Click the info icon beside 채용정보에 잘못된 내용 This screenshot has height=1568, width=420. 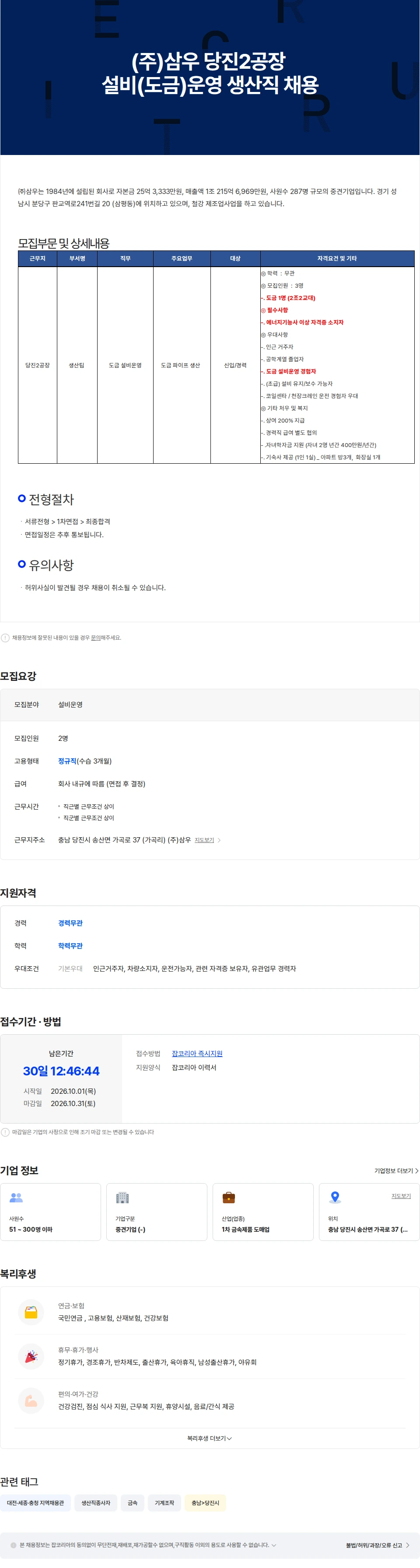point(6,638)
